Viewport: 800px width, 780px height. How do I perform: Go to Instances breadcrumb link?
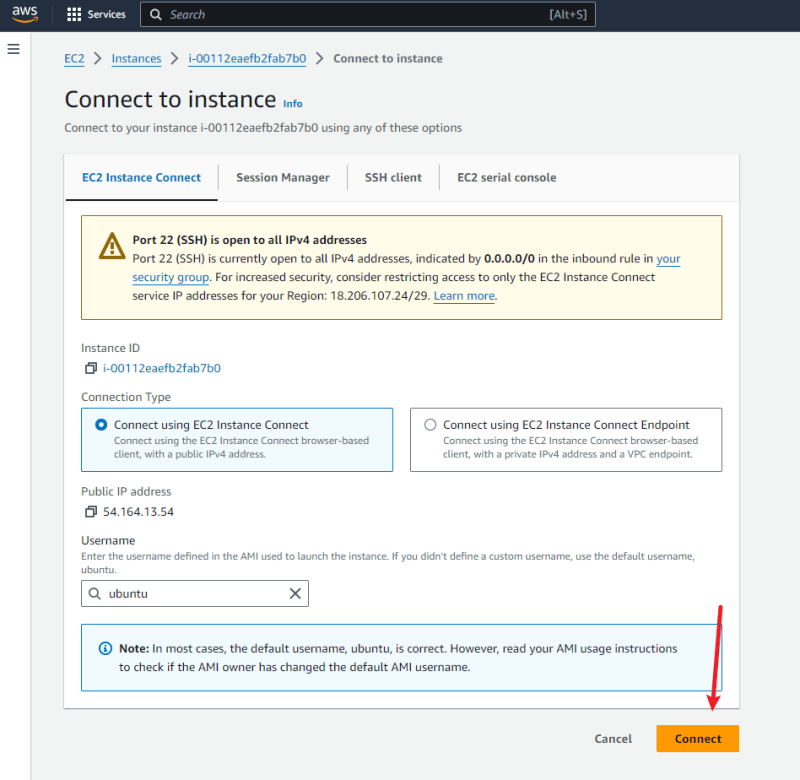136,59
